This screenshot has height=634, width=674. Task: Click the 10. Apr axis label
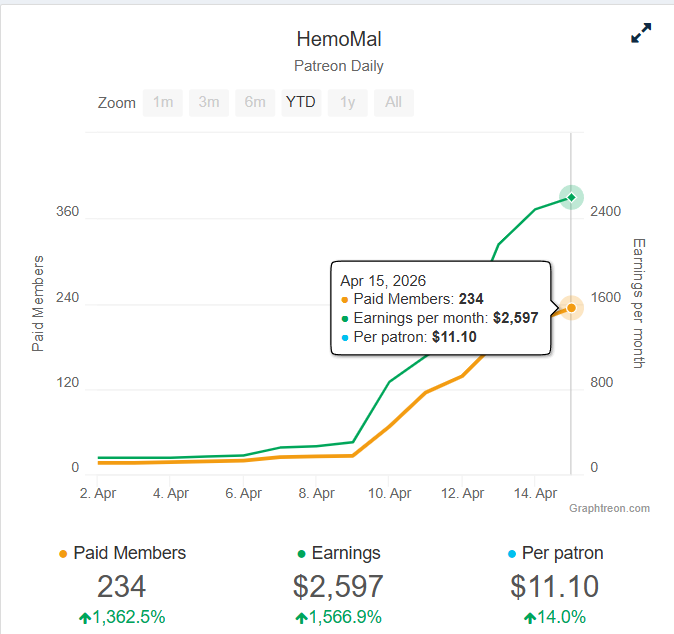[389, 493]
